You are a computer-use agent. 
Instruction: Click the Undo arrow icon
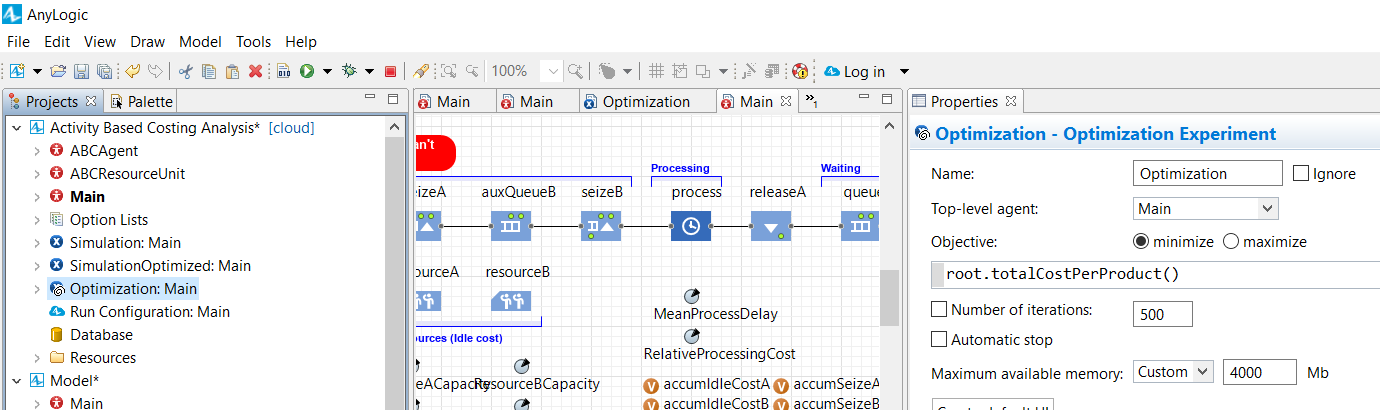click(x=132, y=71)
